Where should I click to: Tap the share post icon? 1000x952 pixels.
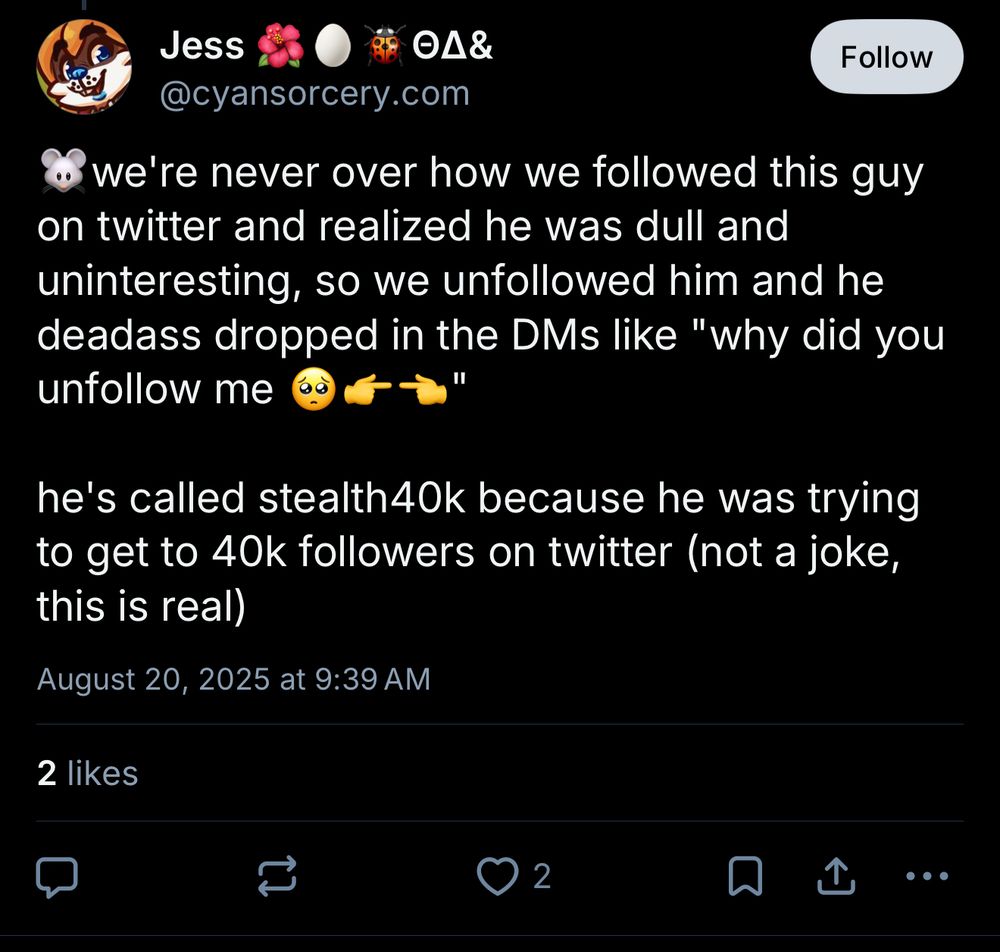836,877
